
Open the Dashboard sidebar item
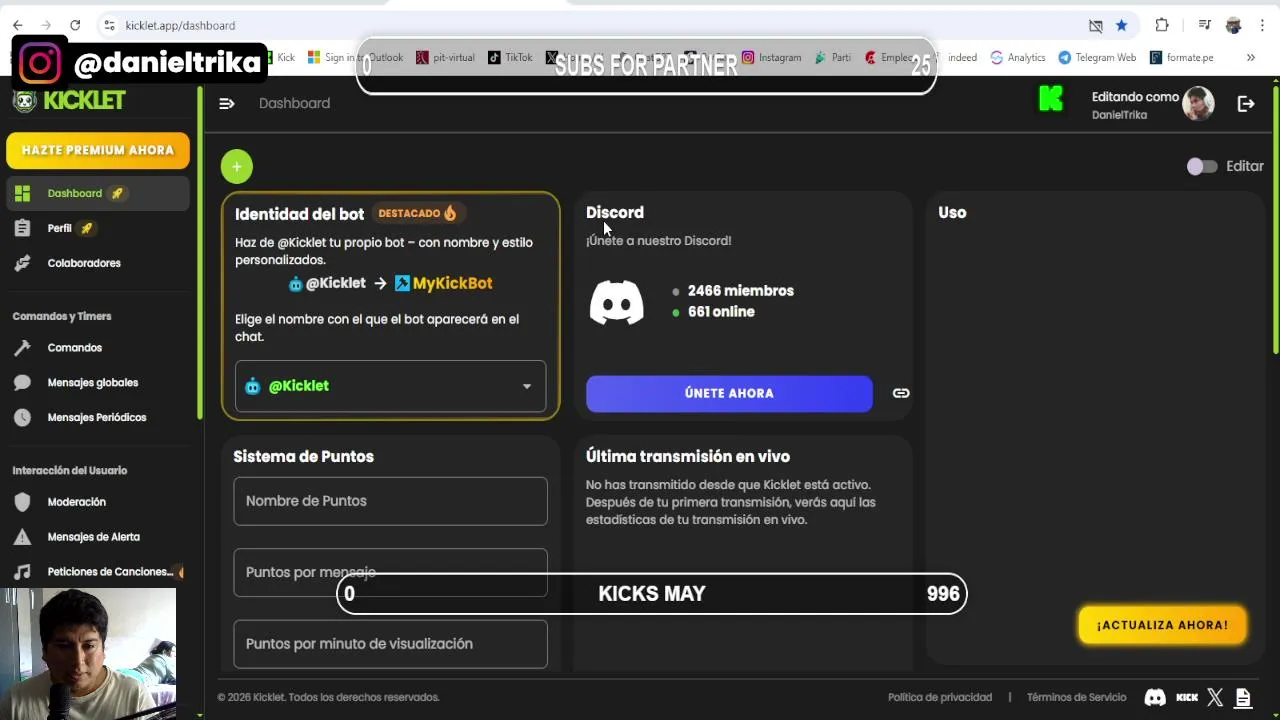(x=98, y=193)
